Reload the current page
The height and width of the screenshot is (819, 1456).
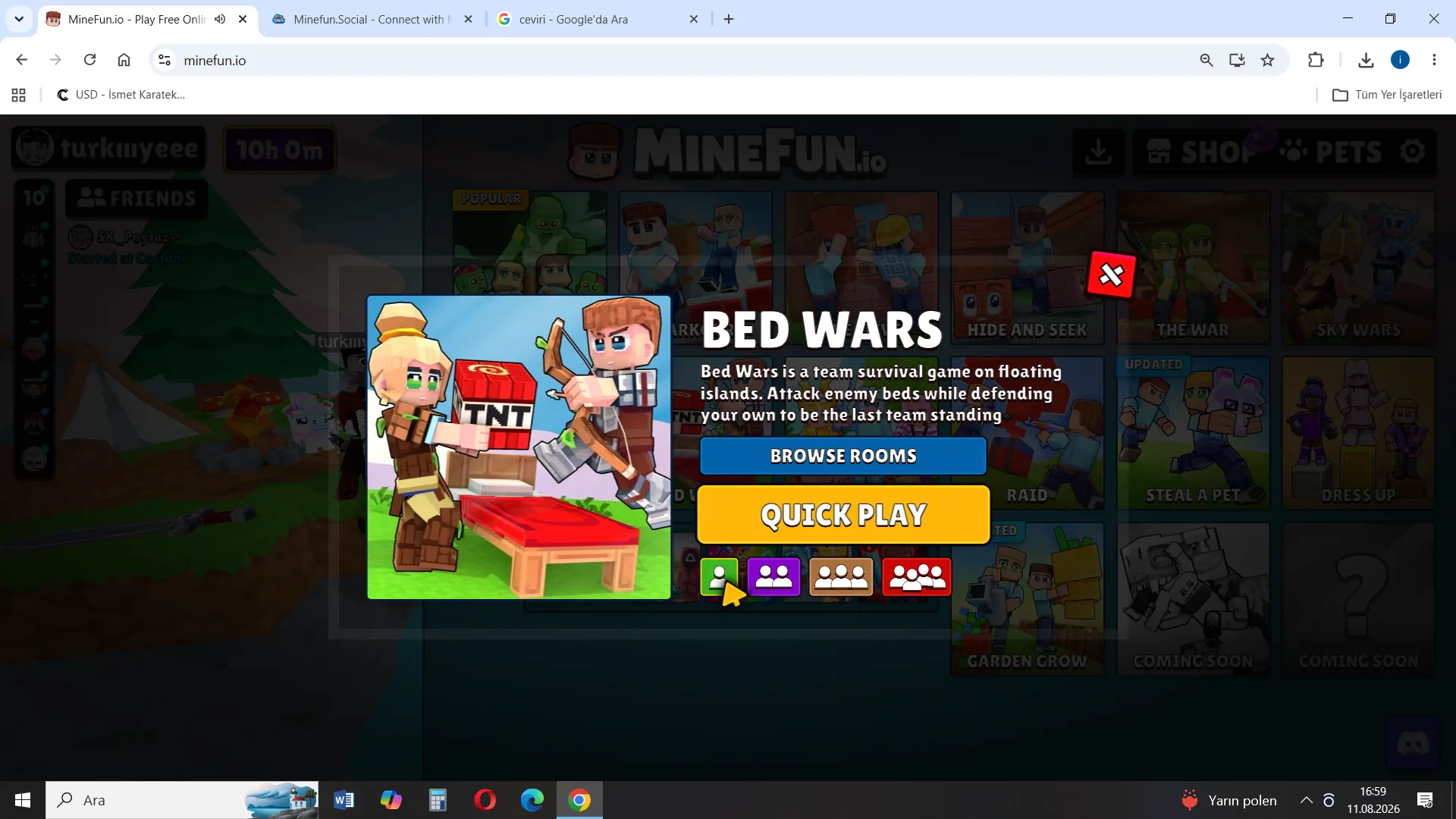click(x=89, y=60)
